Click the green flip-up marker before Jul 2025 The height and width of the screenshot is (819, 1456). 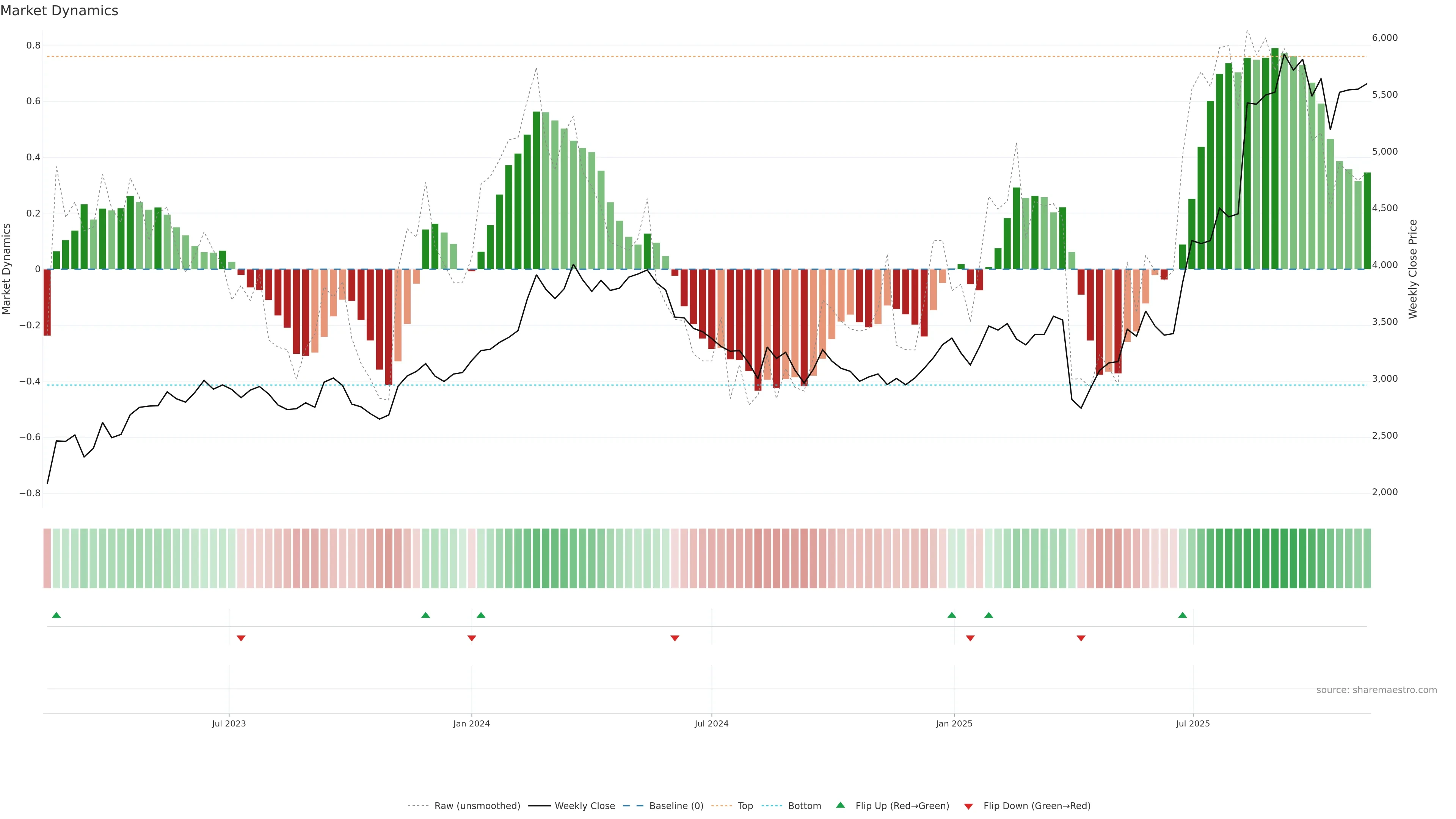(1183, 615)
